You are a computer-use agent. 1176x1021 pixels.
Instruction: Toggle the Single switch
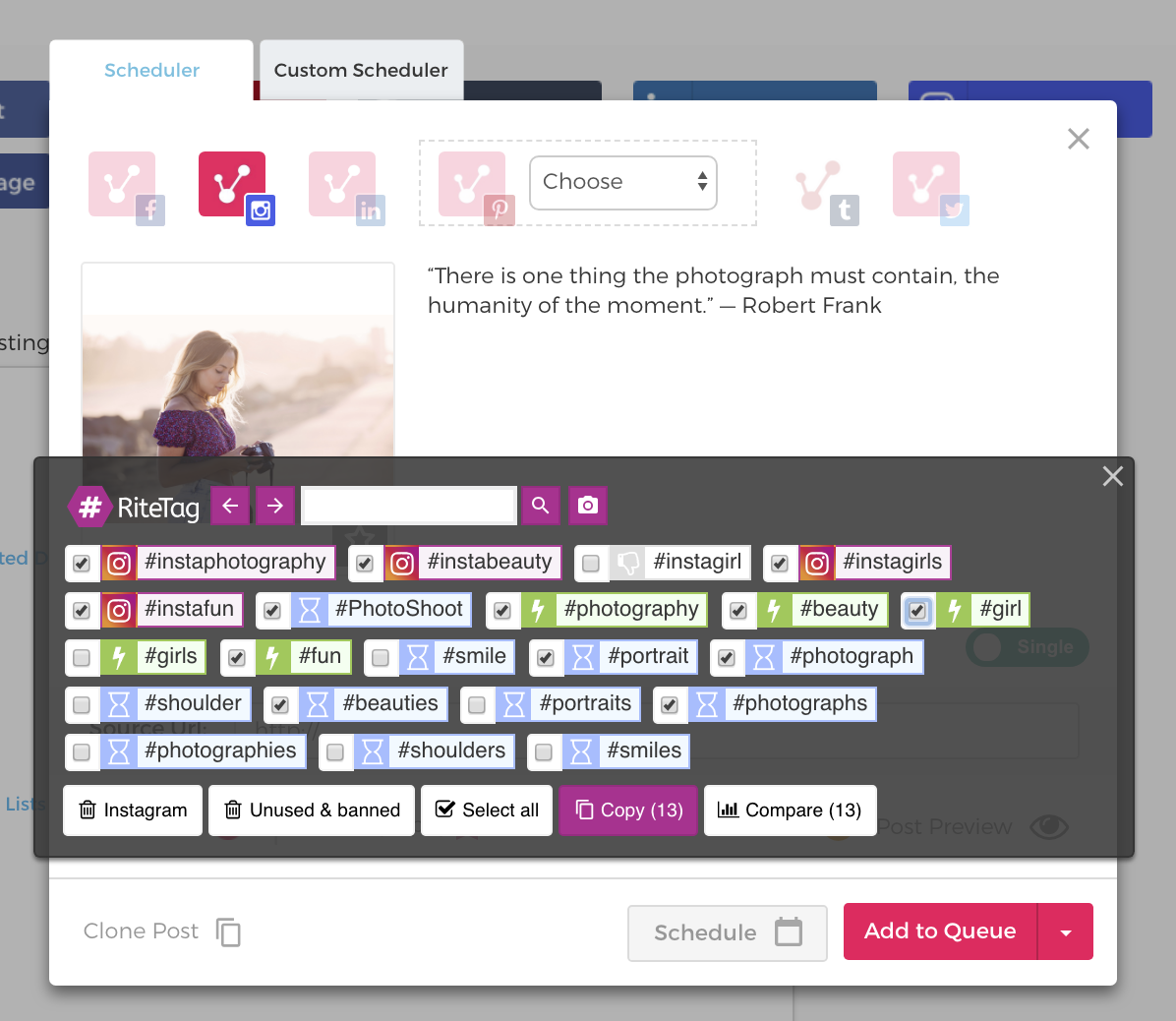1027,647
